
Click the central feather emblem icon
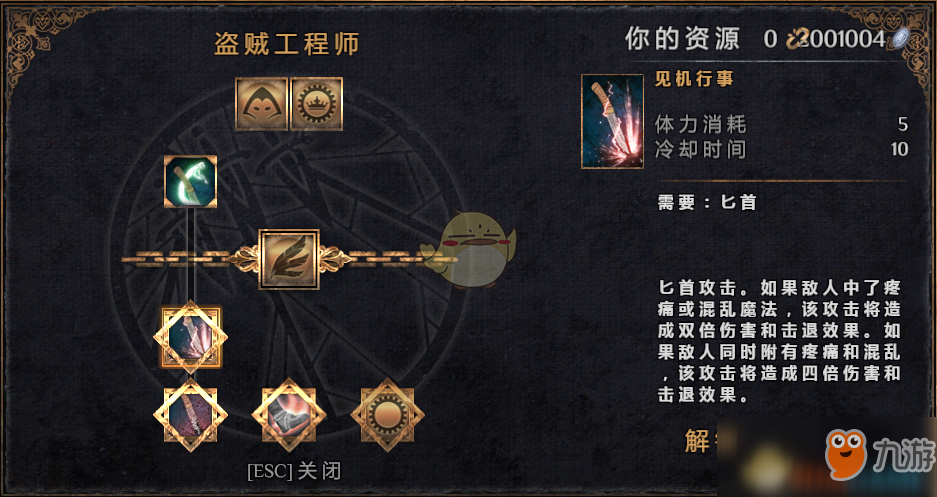[289, 259]
